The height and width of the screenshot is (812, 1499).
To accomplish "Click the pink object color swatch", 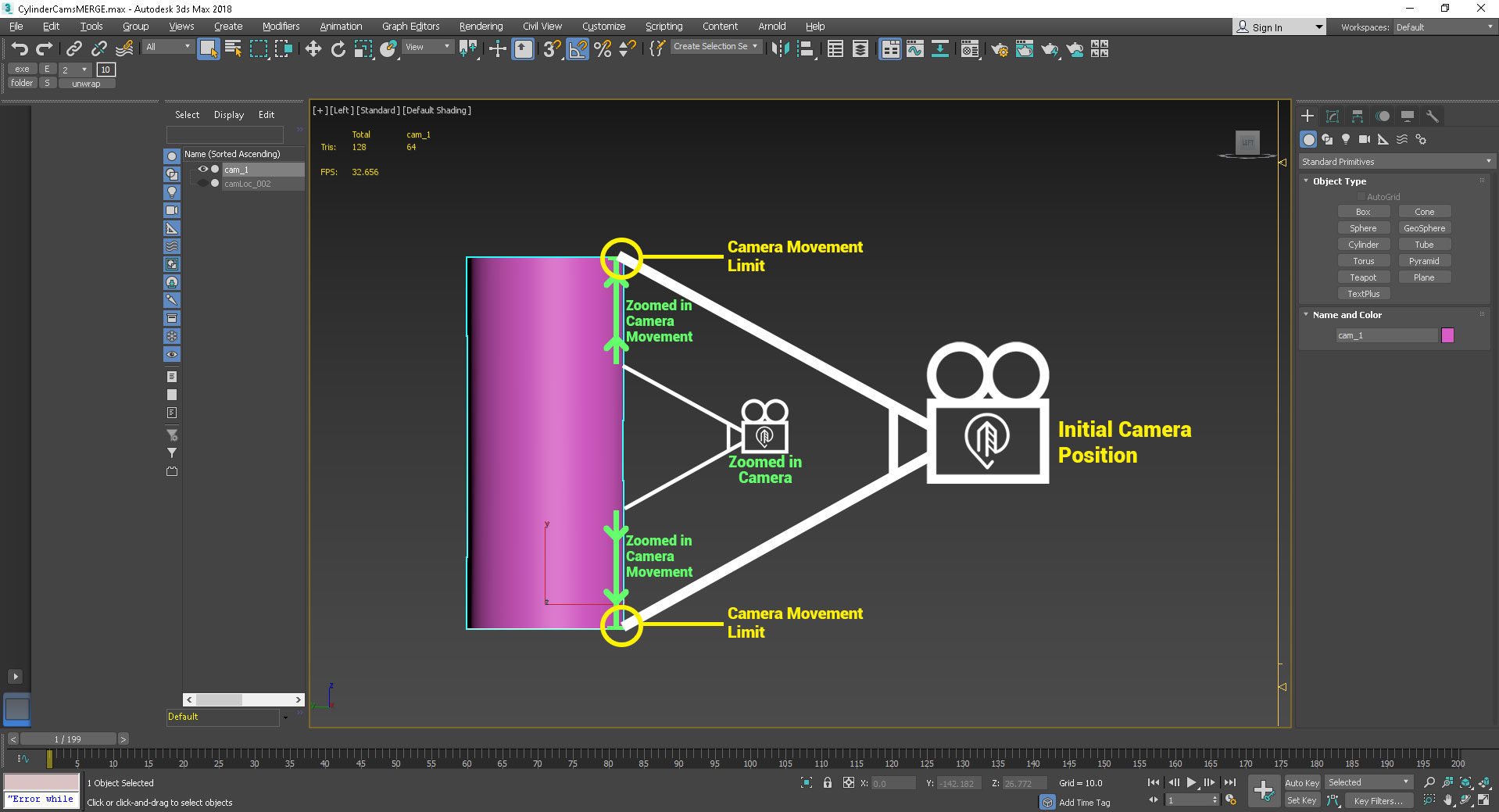I will point(1447,335).
